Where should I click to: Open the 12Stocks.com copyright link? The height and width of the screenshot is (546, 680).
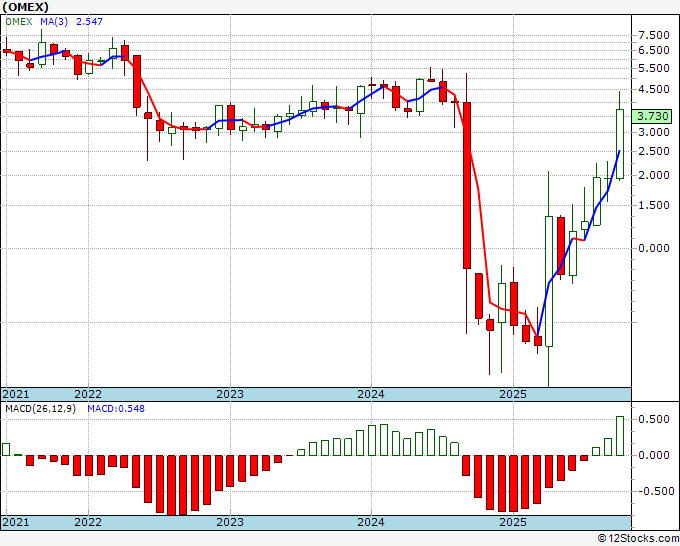[638, 539]
